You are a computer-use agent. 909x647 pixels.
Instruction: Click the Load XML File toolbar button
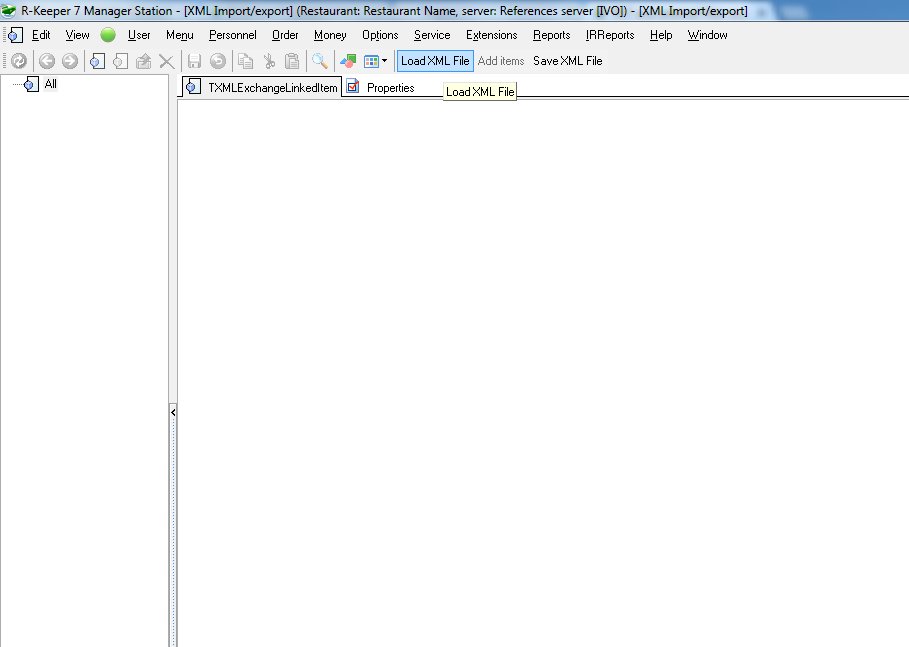pos(435,61)
